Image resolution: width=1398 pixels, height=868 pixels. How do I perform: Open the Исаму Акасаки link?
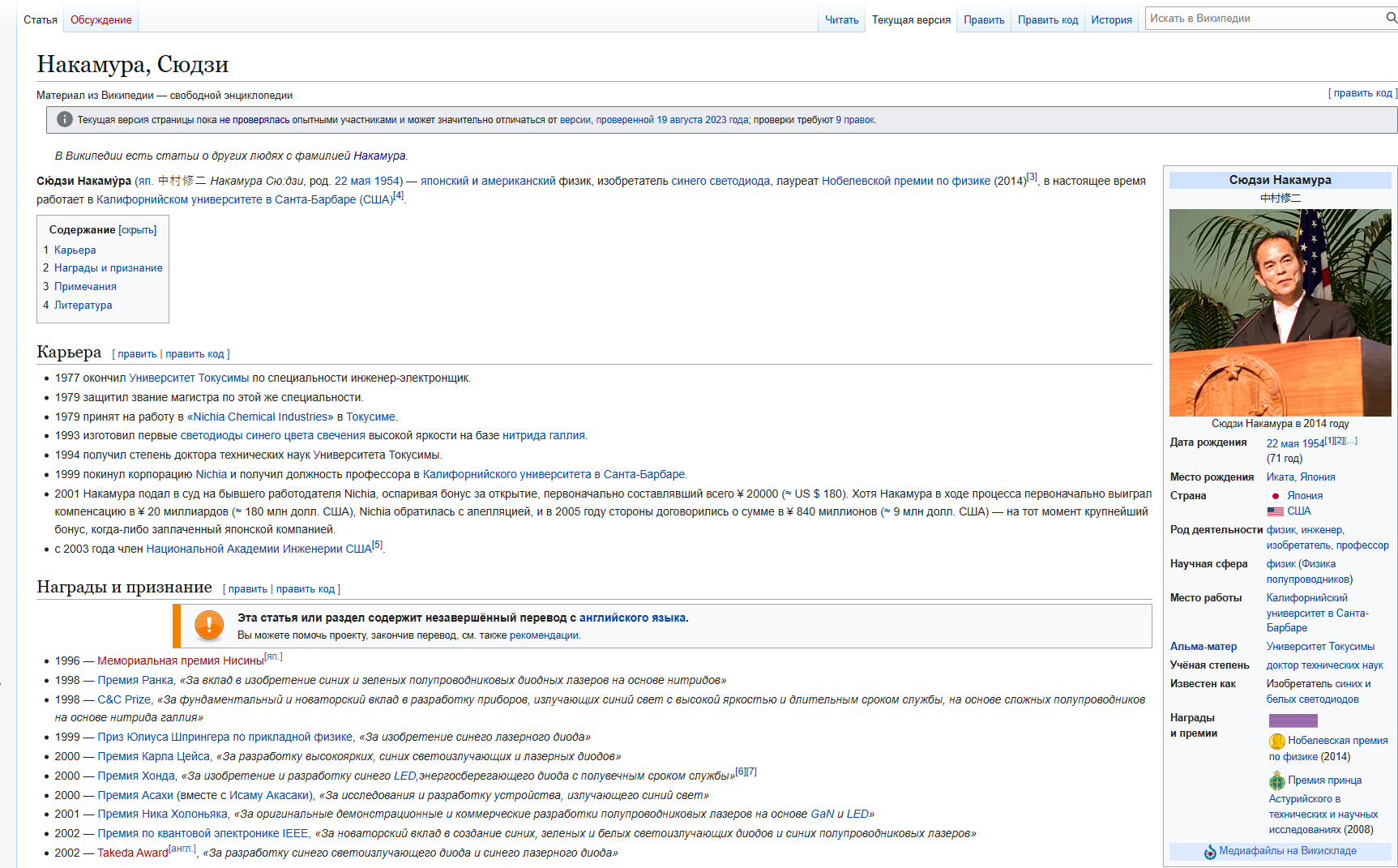coord(269,796)
